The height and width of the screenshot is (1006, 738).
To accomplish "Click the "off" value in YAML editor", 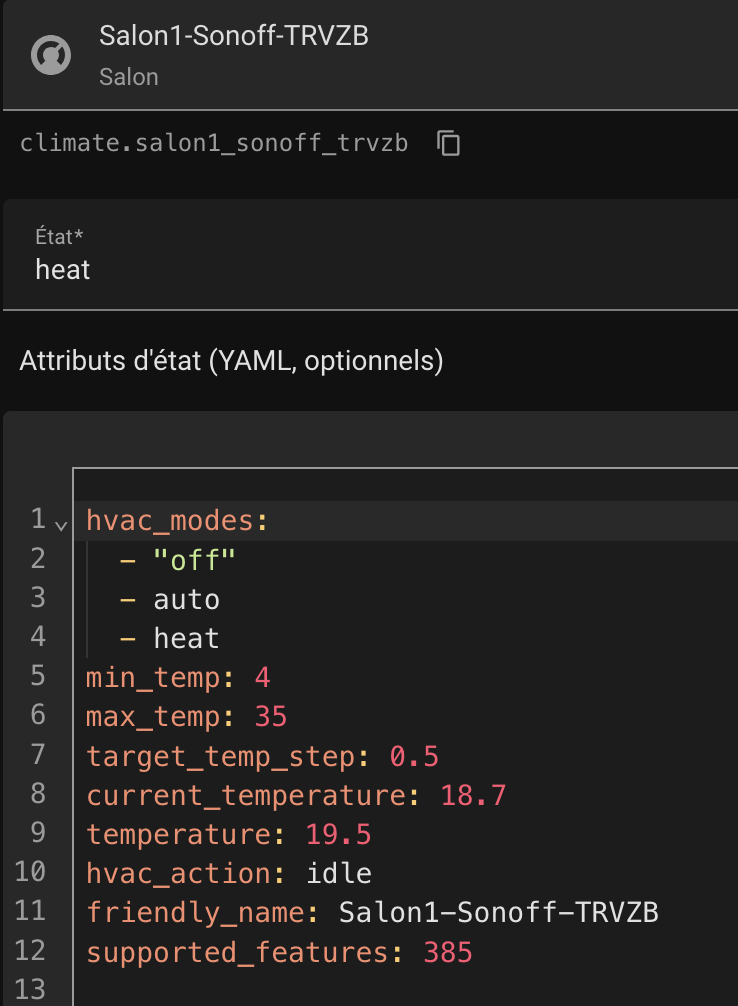I will coord(194,559).
